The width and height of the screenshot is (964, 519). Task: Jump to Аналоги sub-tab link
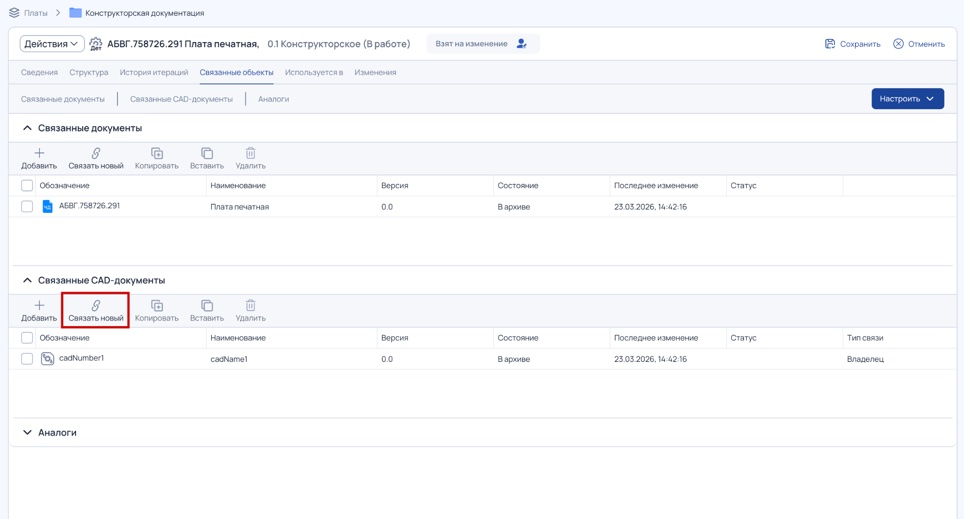274,99
